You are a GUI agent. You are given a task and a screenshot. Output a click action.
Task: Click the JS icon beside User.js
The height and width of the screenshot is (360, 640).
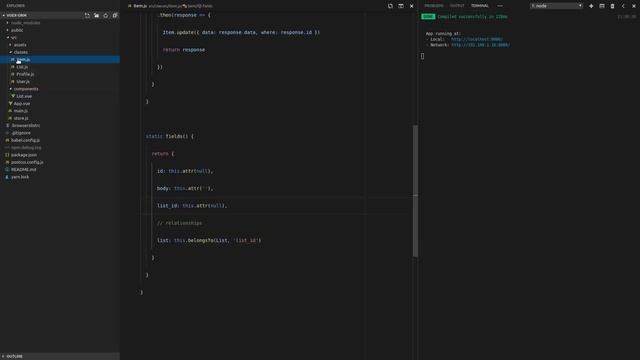tap(13, 82)
